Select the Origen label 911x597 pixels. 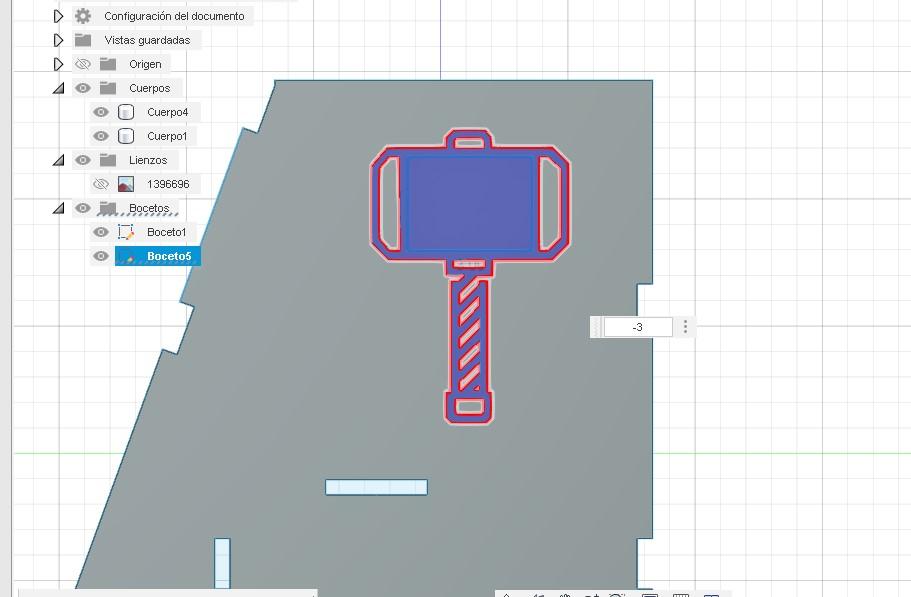[145, 64]
